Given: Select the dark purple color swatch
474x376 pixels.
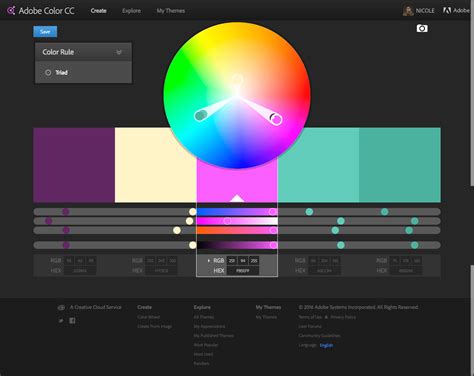Looking at the screenshot, I should click(74, 165).
